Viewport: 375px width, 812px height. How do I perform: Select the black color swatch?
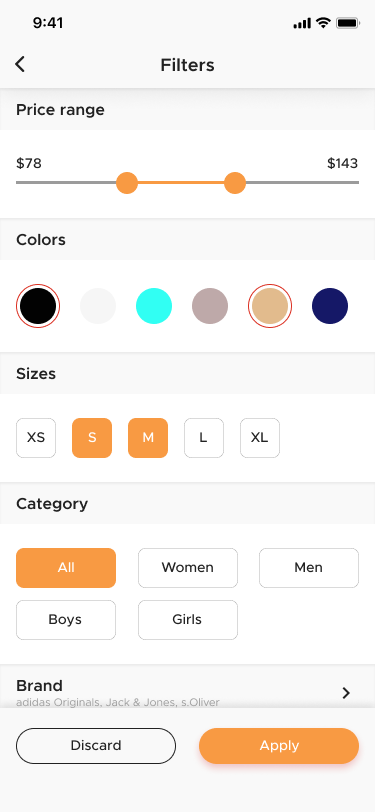(38, 306)
